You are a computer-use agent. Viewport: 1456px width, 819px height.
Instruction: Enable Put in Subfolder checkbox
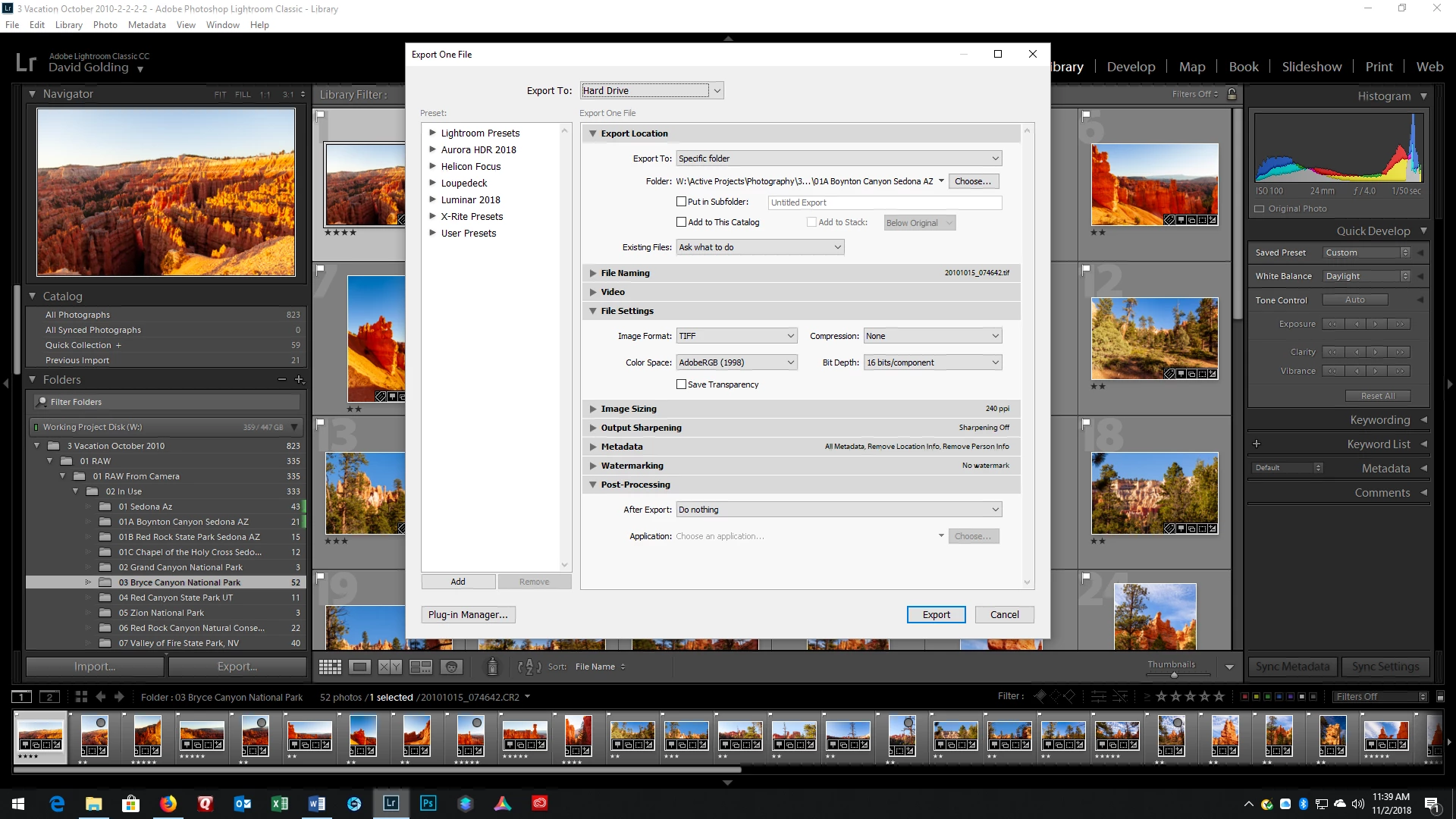coord(681,202)
